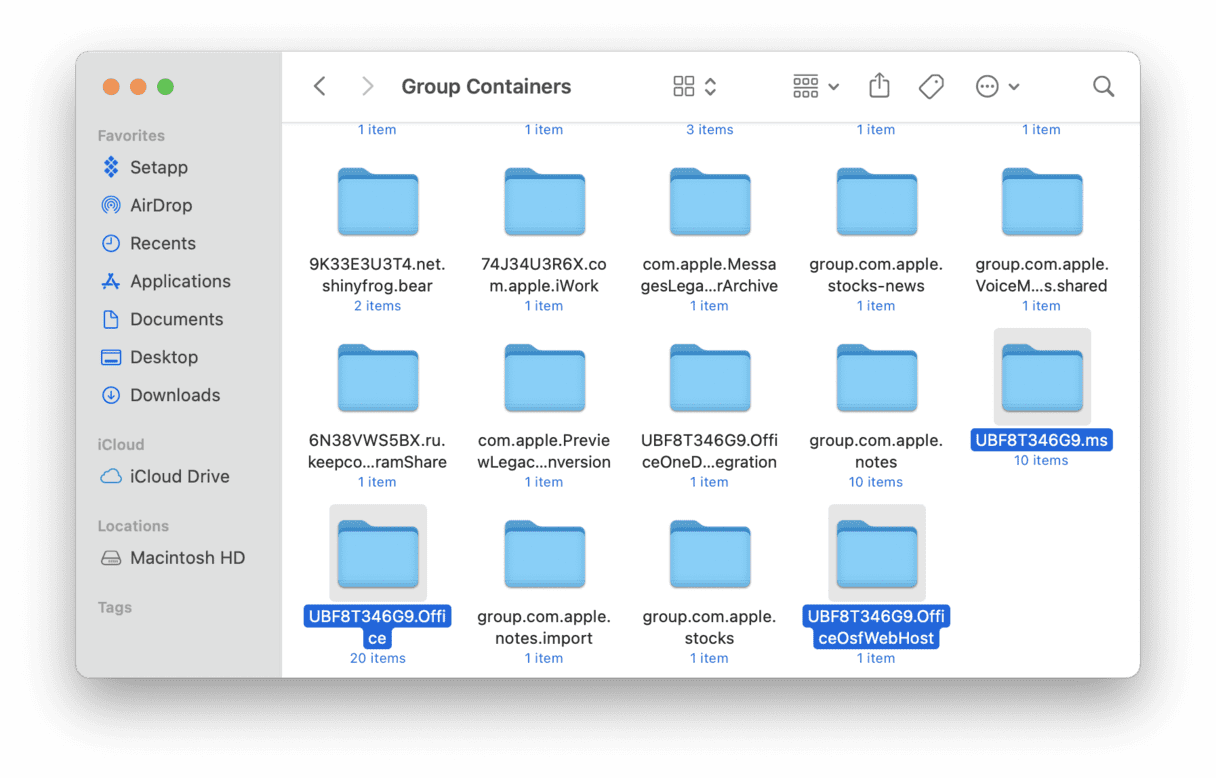Select the UBF8T346G9.OfficeOneD...egration folder icon
Image resolution: width=1216 pixels, height=778 pixels.
[710, 378]
